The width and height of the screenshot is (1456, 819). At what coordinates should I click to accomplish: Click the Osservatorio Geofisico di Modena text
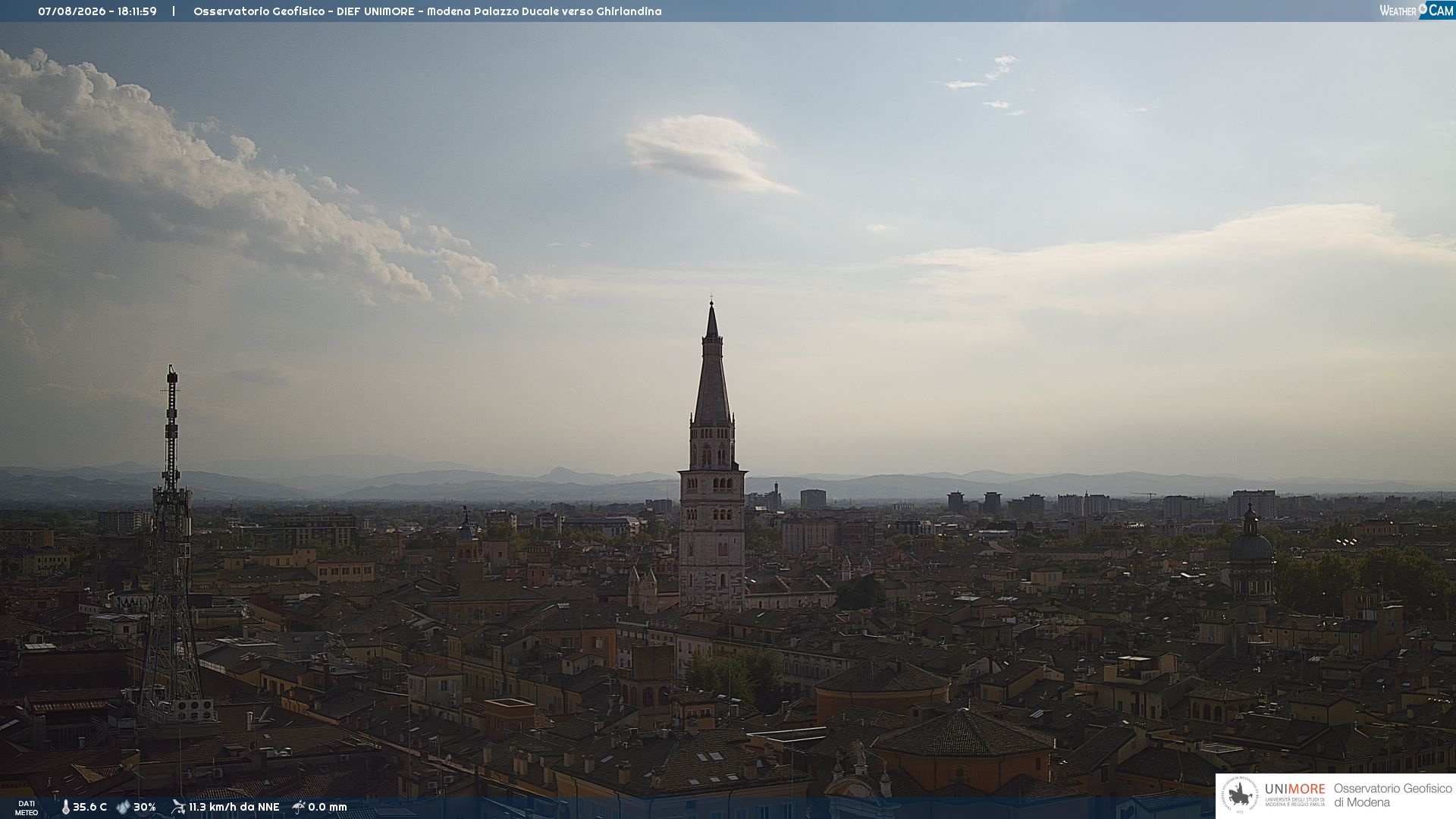pyautogui.click(x=1393, y=795)
